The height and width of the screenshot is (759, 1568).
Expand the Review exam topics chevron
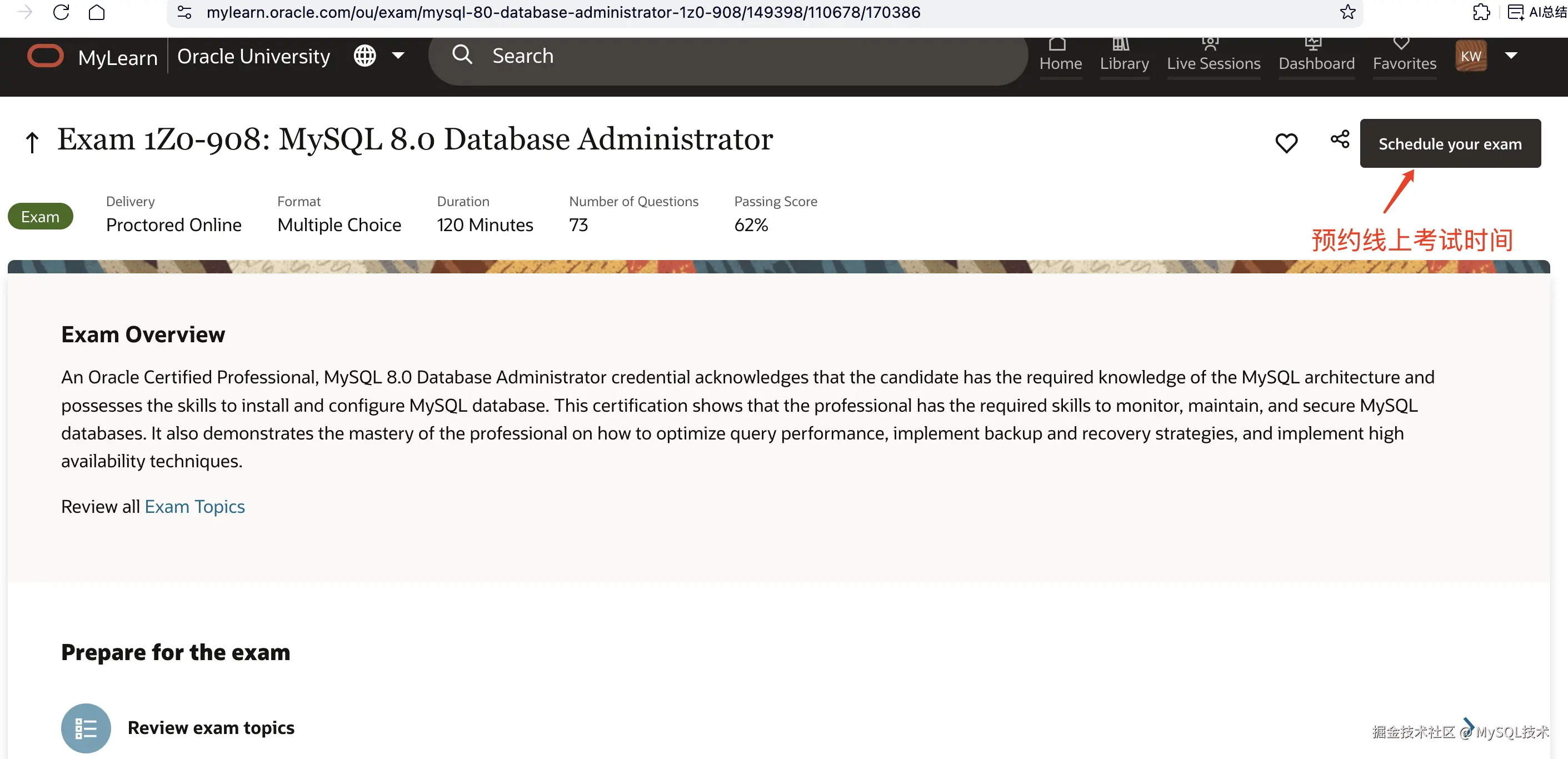click(1469, 725)
